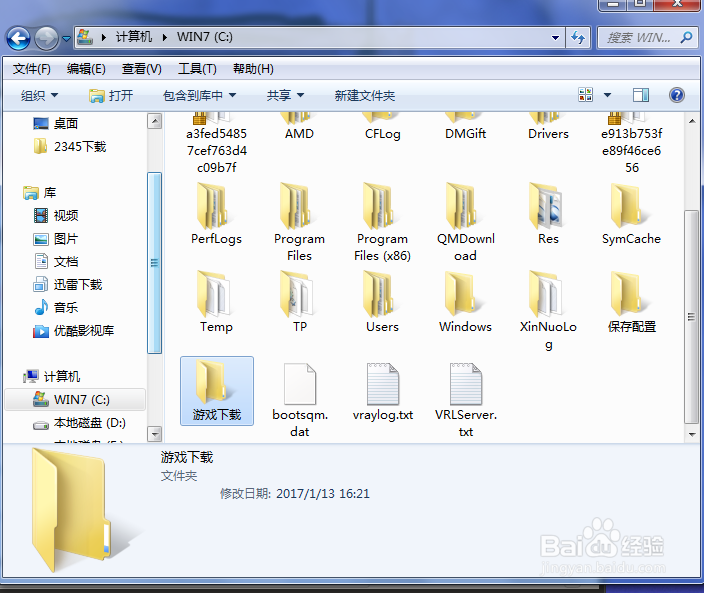This screenshot has width=704, height=593.
Task: Click file list scroll up arrow
Action: pyautogui.click(x=692, y=121)
